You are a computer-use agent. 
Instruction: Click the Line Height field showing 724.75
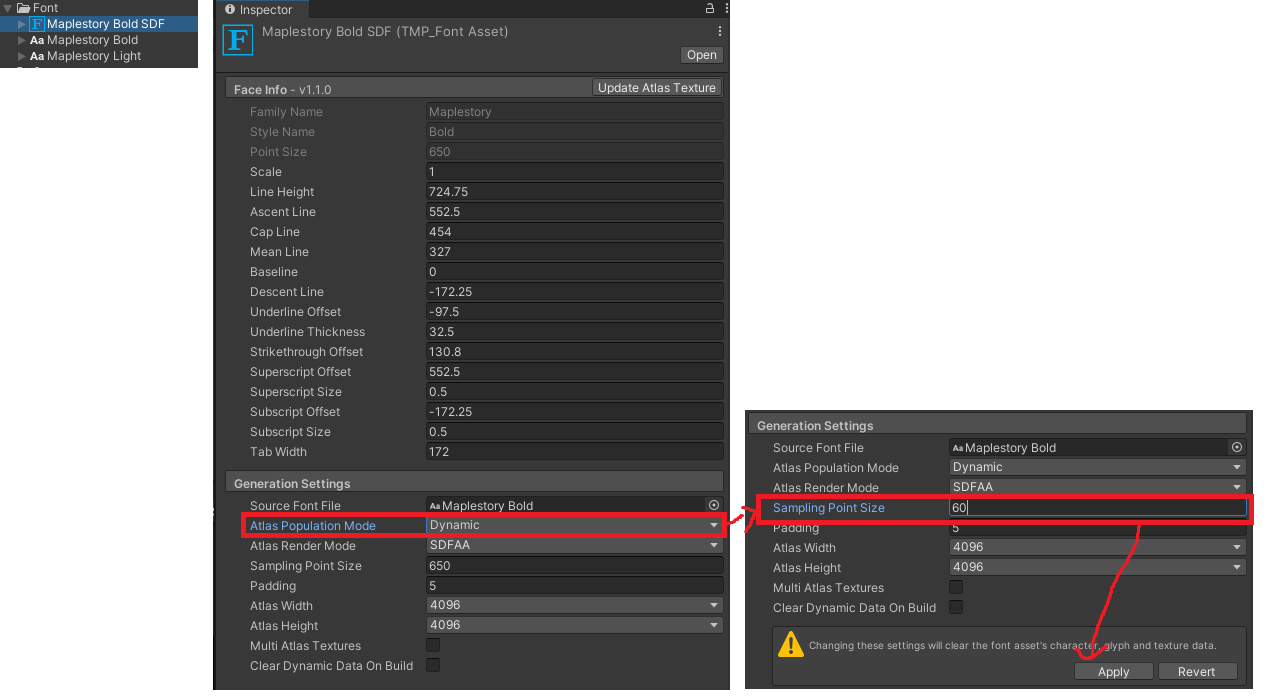[x=575, y=191]
